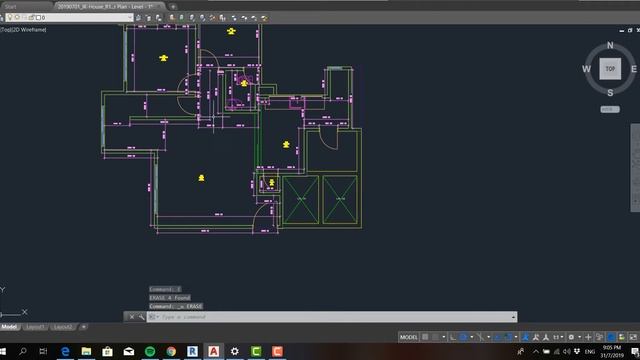The width and height of the screenshot is (640, 360).
Task: Click the clean screen icon
Action: click(x=633, y=337)
